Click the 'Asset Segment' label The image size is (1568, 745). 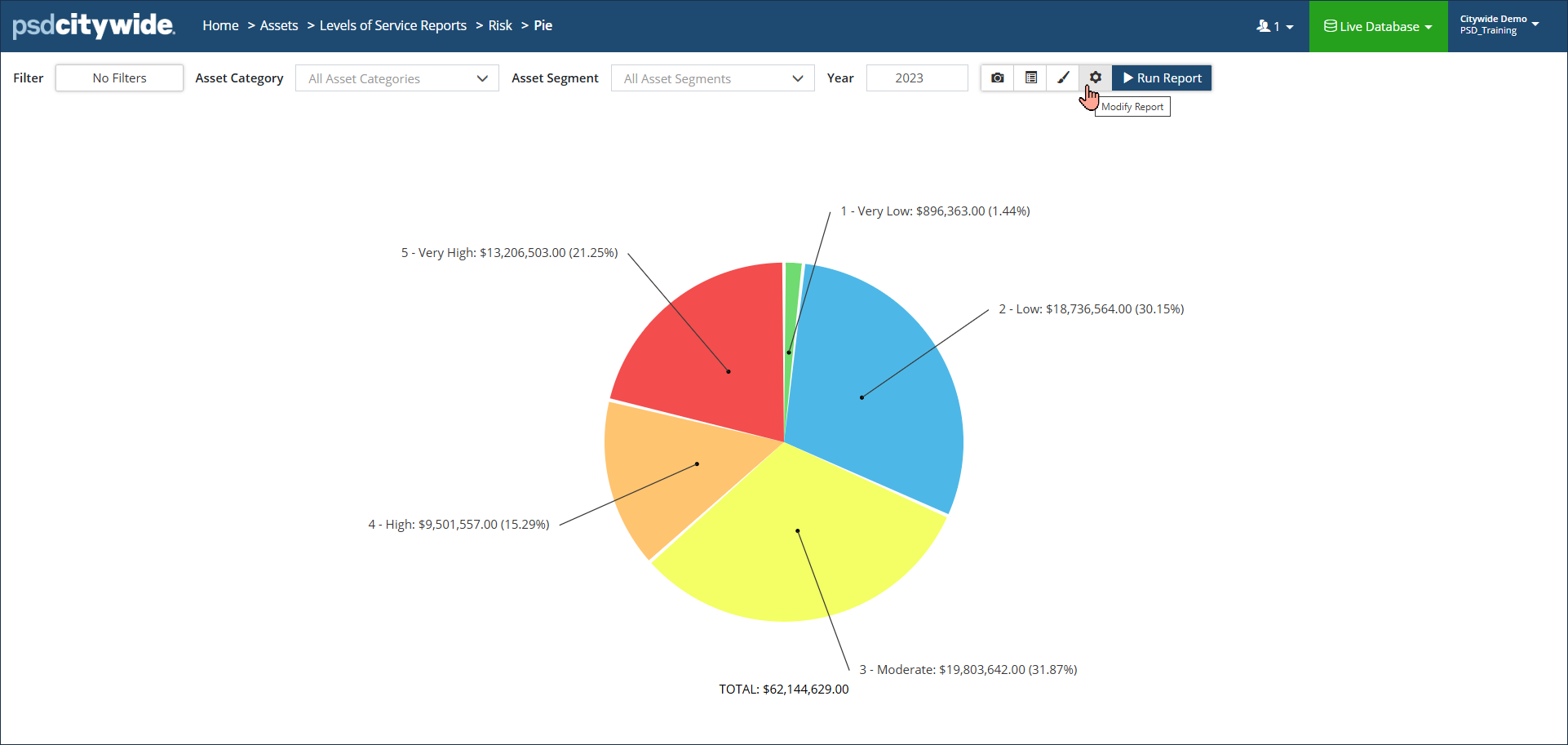(555, 78)
